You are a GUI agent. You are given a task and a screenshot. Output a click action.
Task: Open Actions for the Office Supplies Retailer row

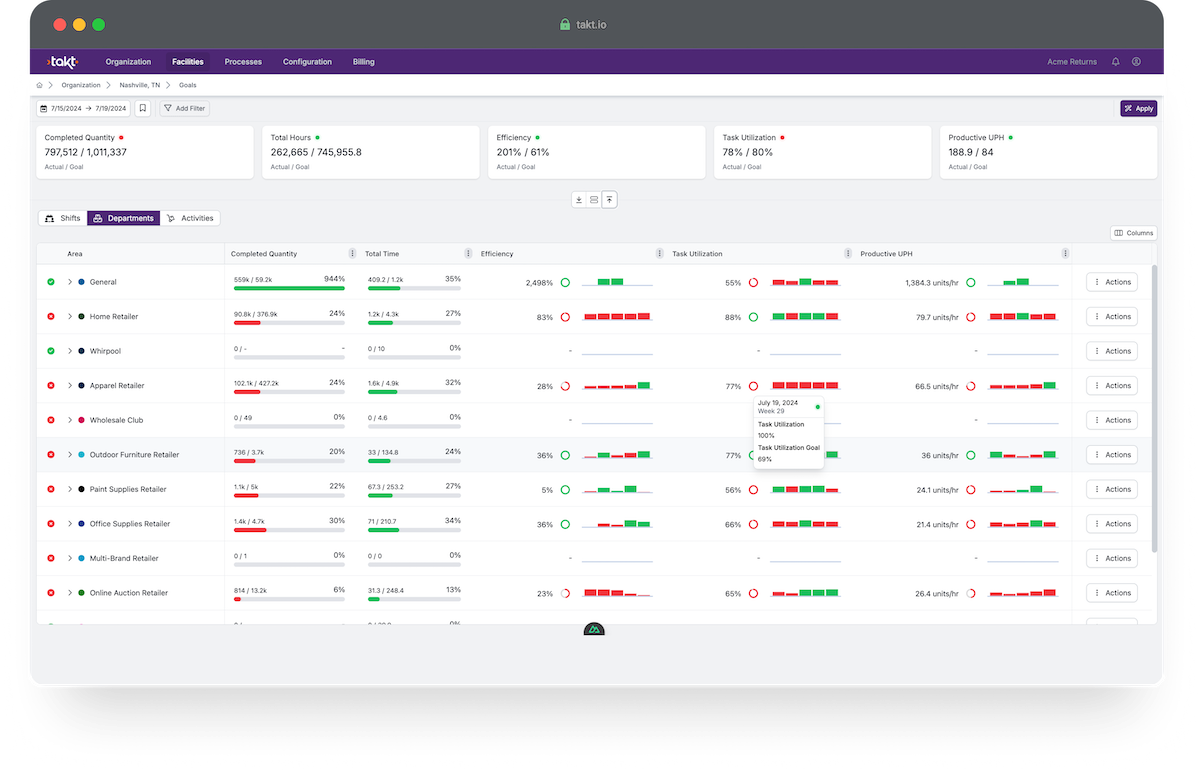pyautogui.click(x=1112, y=524)
